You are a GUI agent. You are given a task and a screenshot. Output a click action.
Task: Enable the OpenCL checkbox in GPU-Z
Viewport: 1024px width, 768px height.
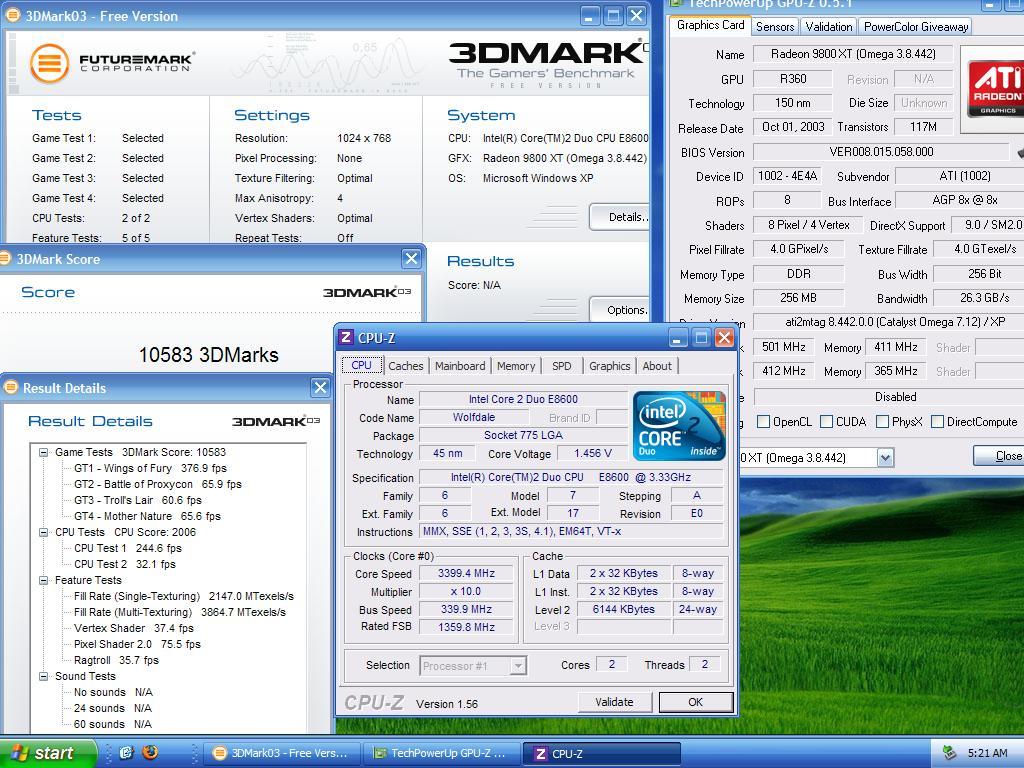[x=763, y=421]
